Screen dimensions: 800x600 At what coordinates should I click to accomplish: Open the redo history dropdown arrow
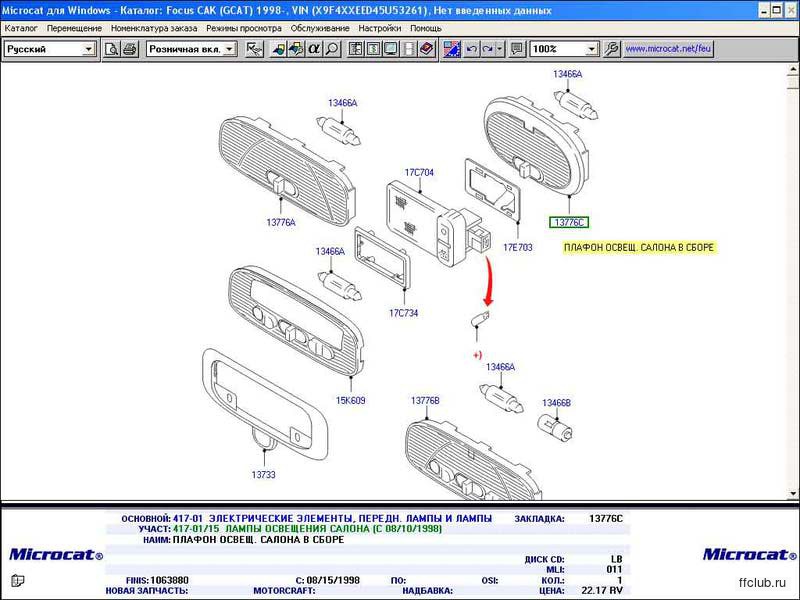[x=500, y=49]
